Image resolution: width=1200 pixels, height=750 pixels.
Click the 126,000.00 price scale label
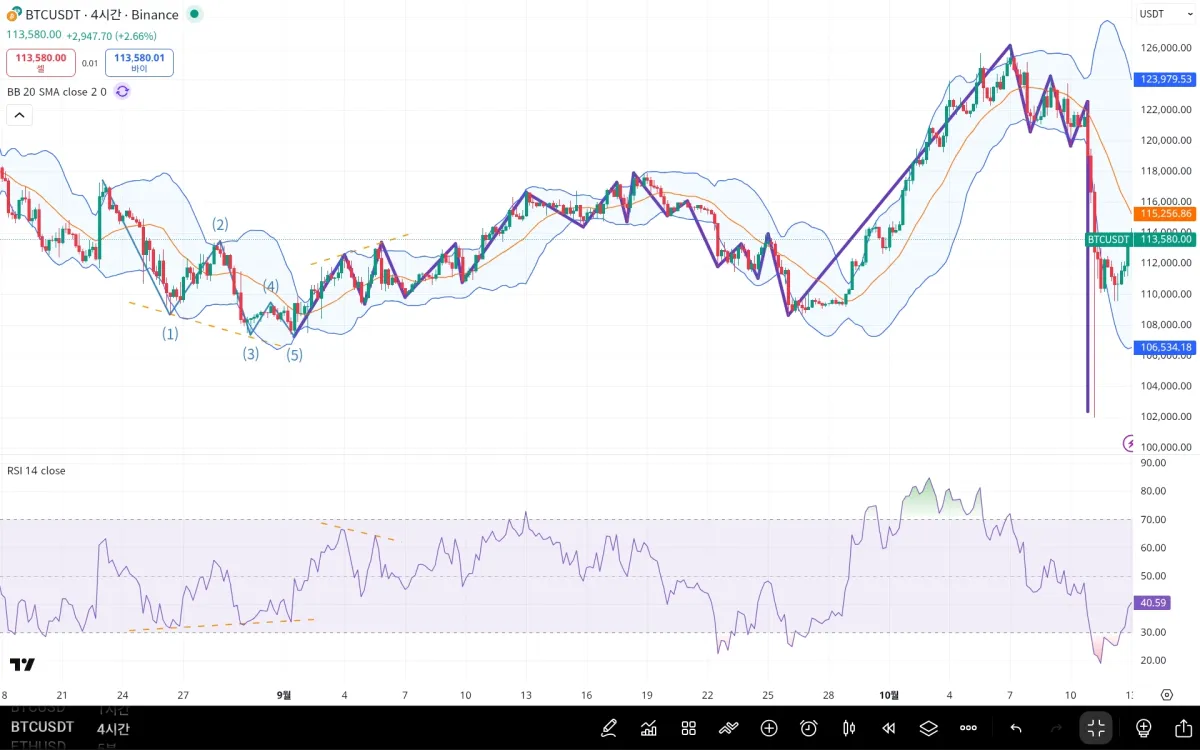(x=1166, y=48)
